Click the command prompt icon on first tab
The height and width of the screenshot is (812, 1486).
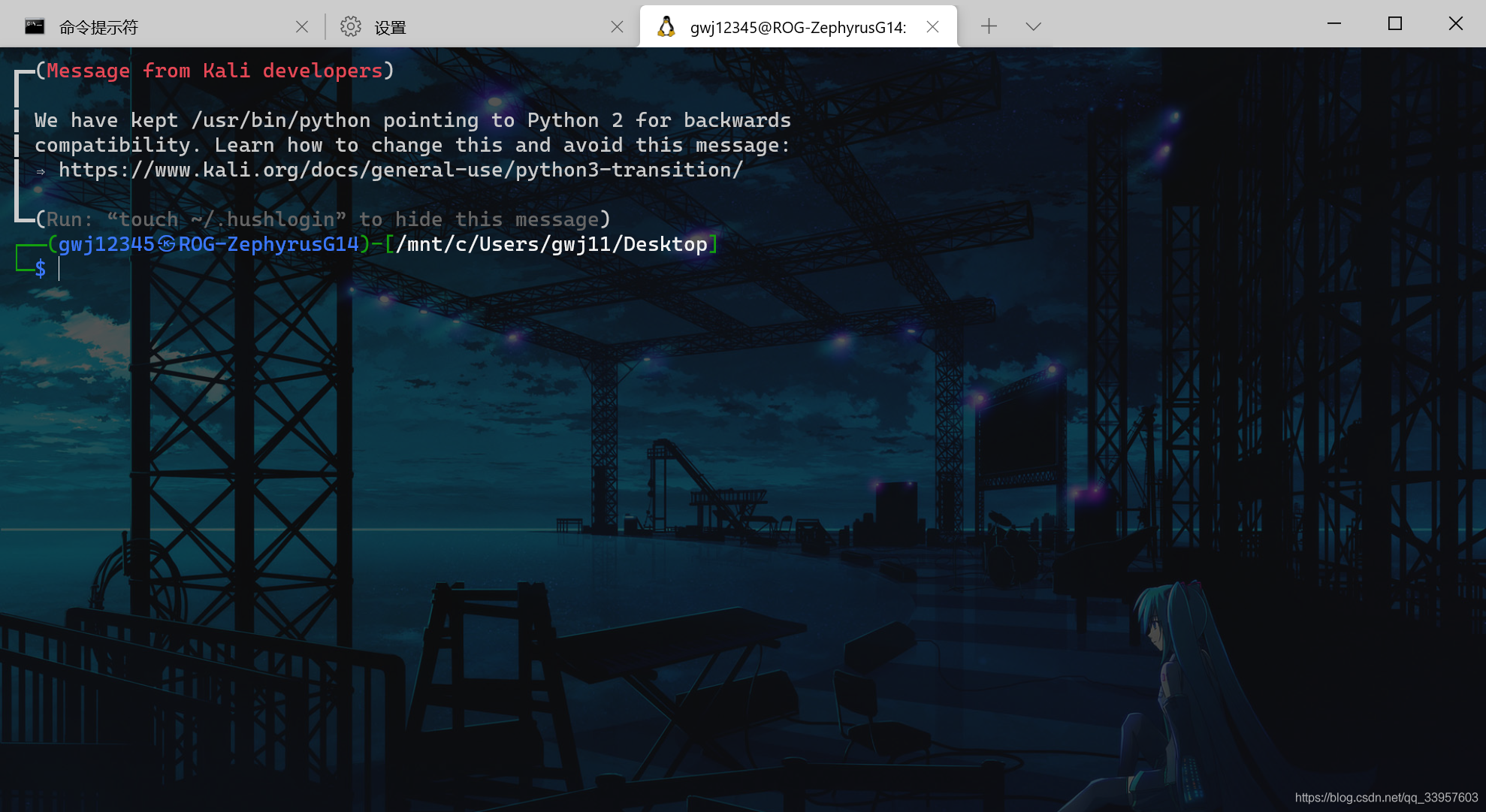tap(35, 27)
